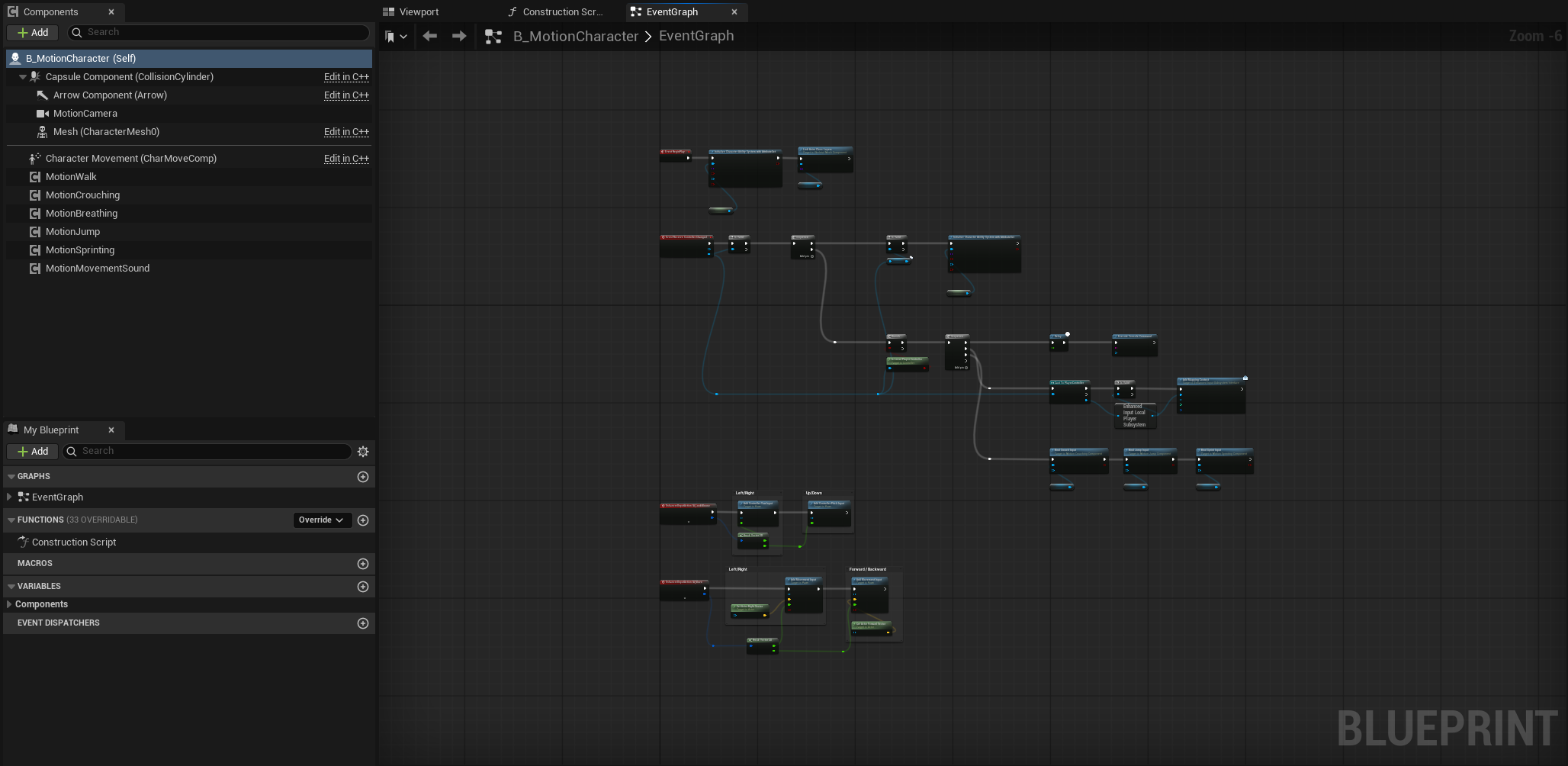Switch to the Construction Script tab
The height and width of the screenshot is (766, 1568).
coord(562,12)
